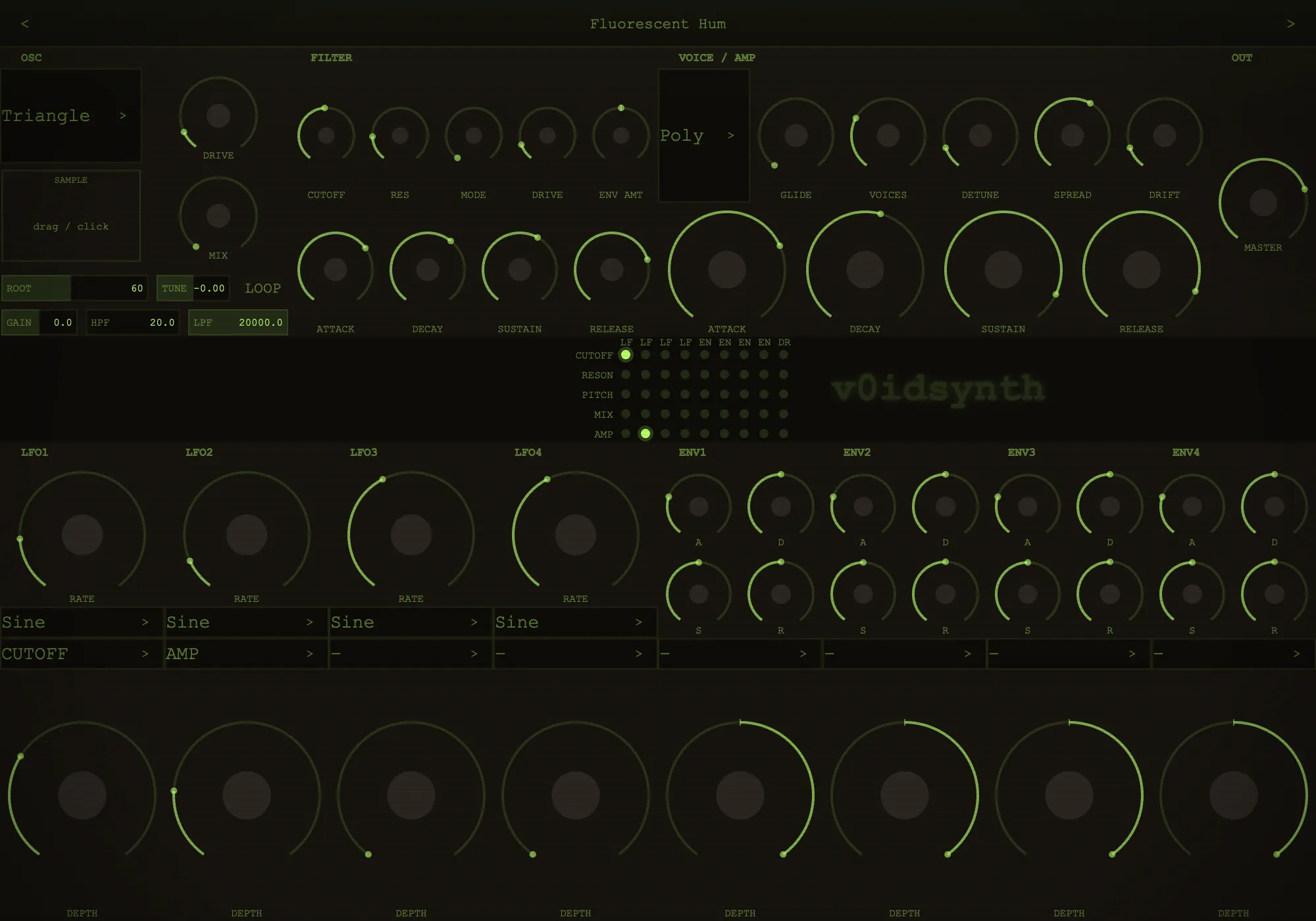Enable MIX row DR column dot

click(784, 414)
